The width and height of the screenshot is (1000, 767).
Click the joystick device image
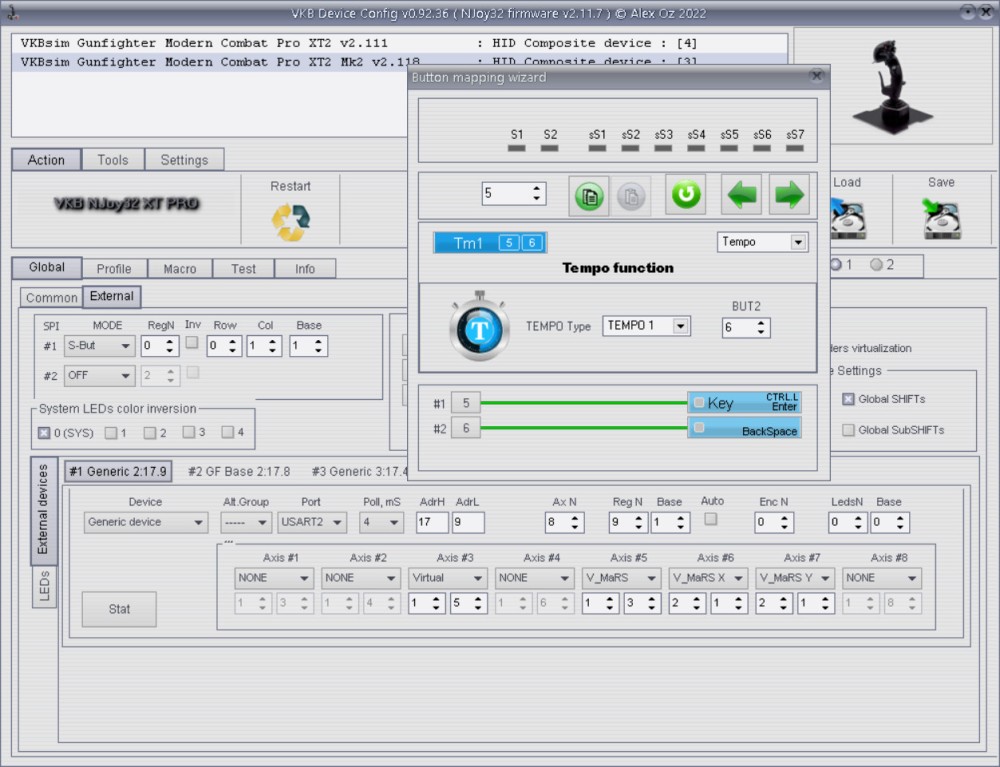892,86
